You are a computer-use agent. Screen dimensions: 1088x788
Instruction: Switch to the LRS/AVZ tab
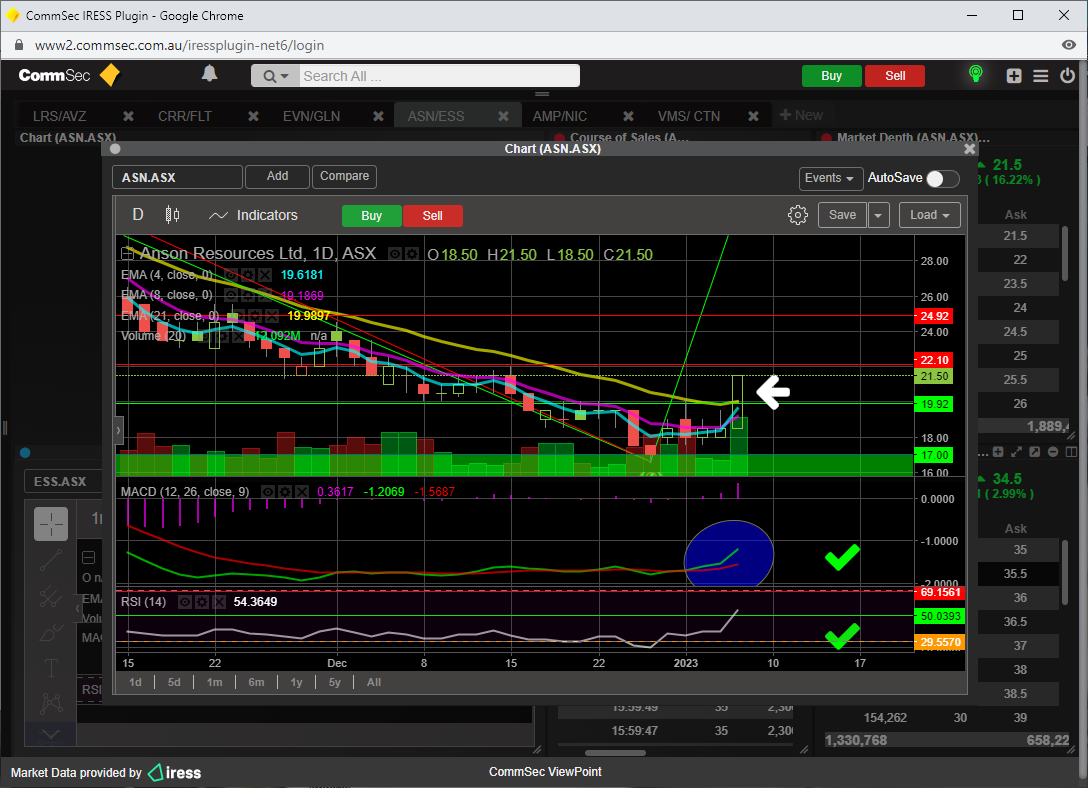60,117
